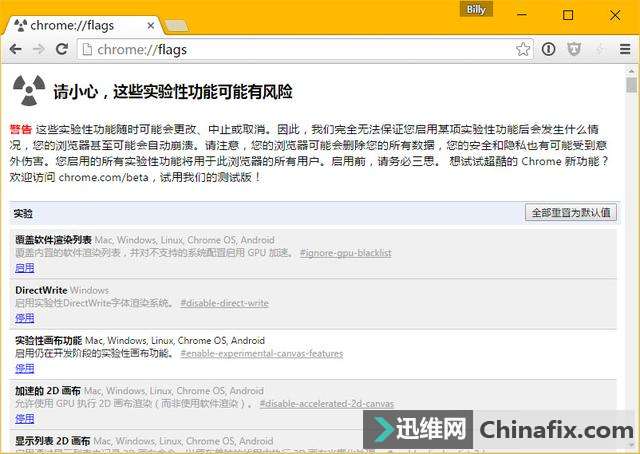This screenshot has width=640, height=454.
Task: Click the radiation warning icon
Action: click(x=29, y=90)
